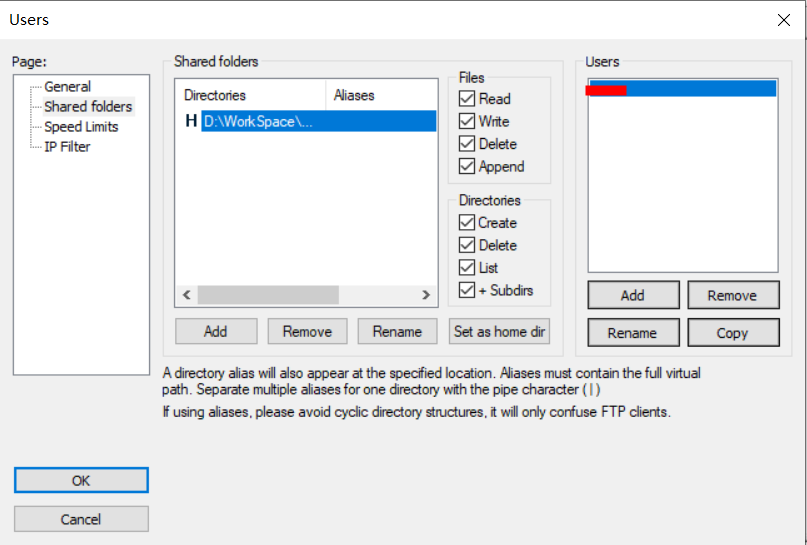
Task: Uncheck the + Subdirs option
Action: (x=467, y=291)
